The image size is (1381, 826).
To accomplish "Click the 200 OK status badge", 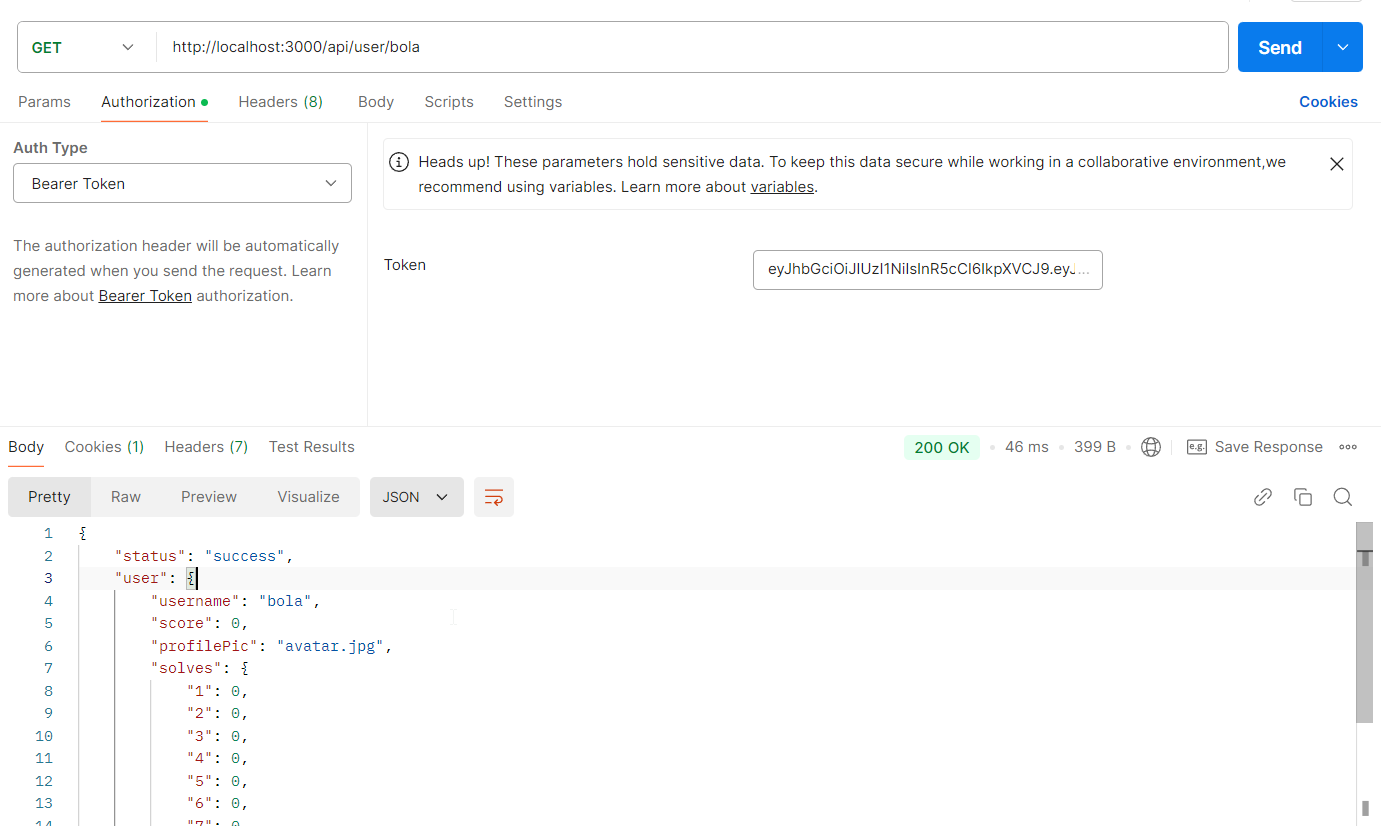I will 942,447.
